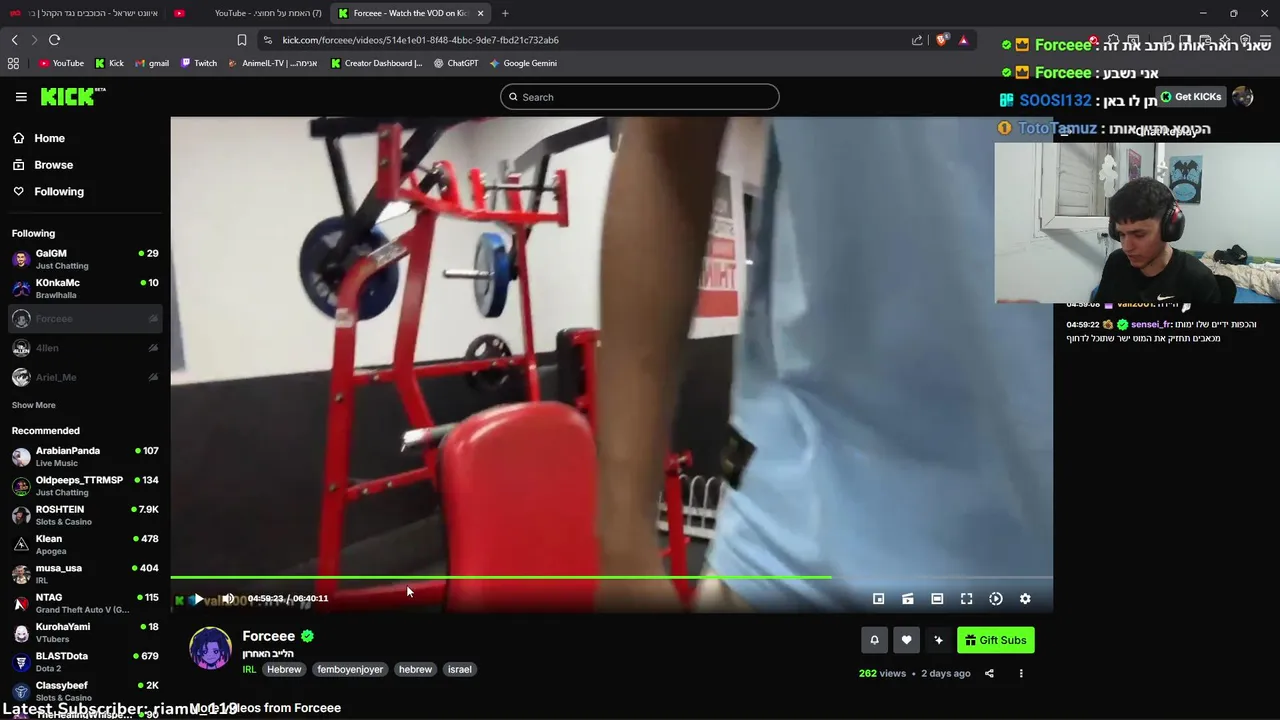Open the three-dot video options menu
The image size is (1280, 720).
click(x=1021, y=673)
